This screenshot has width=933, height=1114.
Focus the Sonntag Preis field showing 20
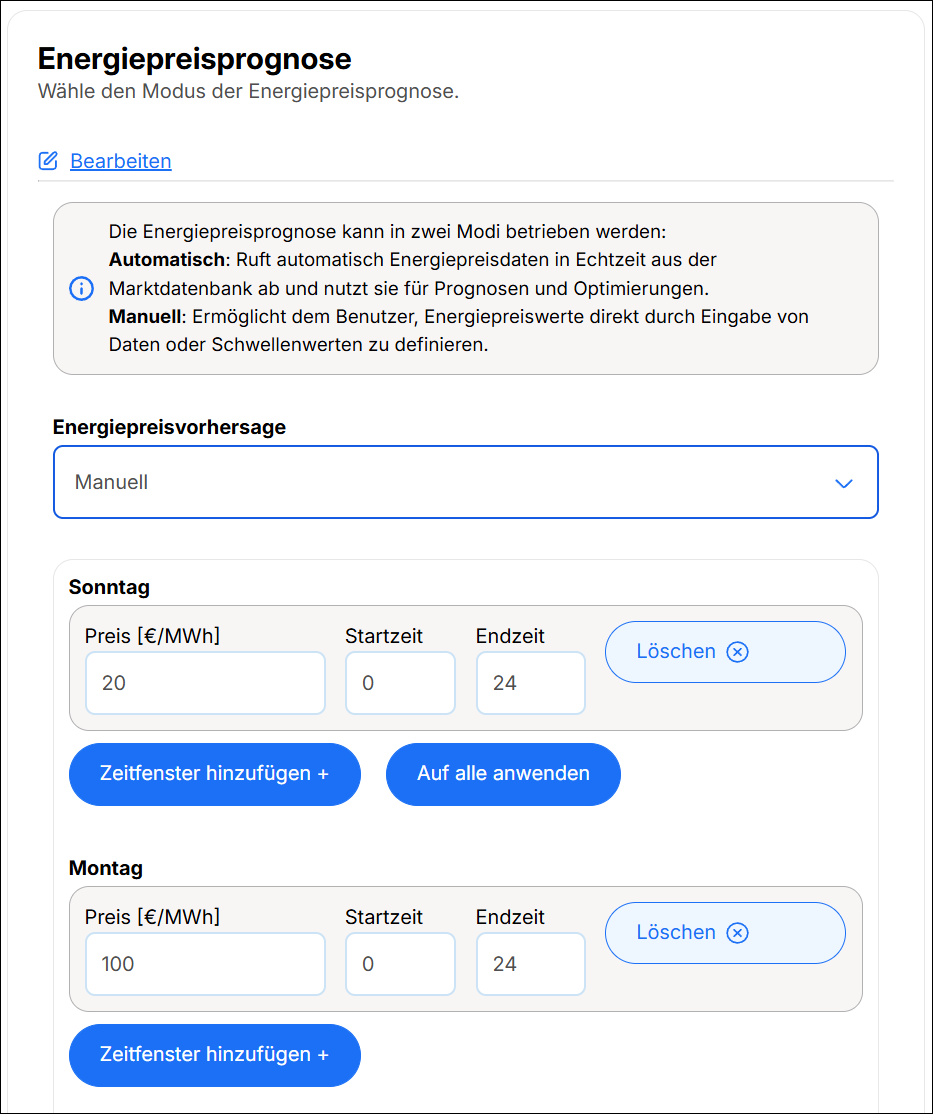(x=205, y=683)
